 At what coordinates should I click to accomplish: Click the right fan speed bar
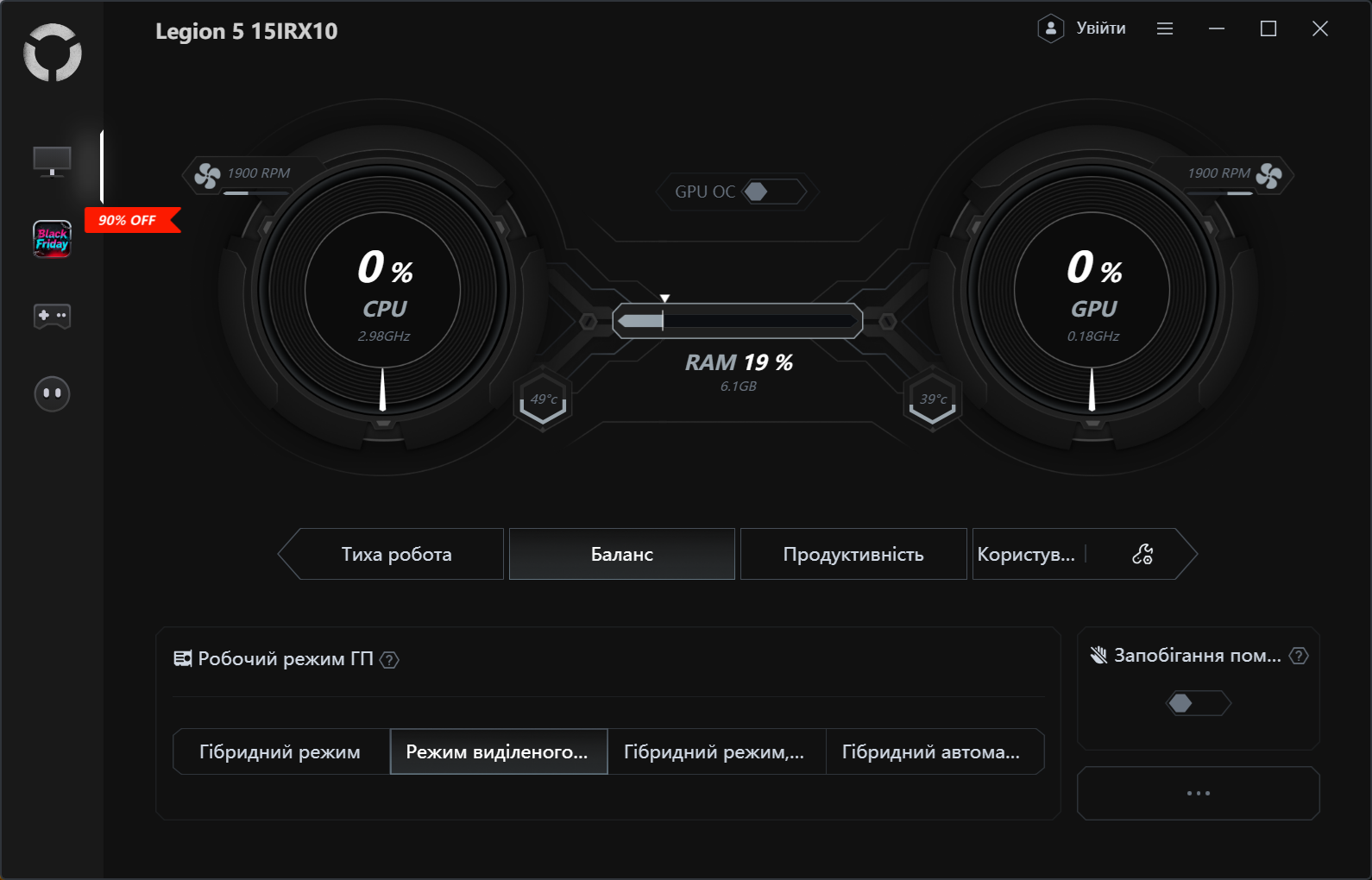(x=1220, y=193)
